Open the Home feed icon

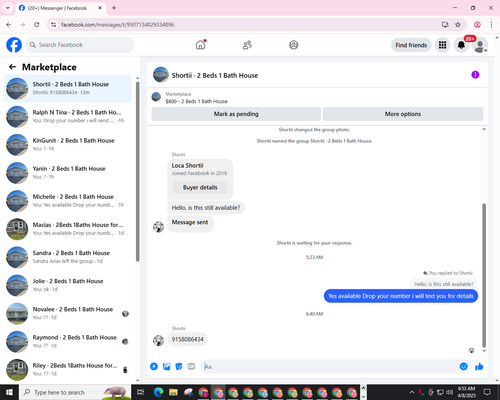[201, 45]
